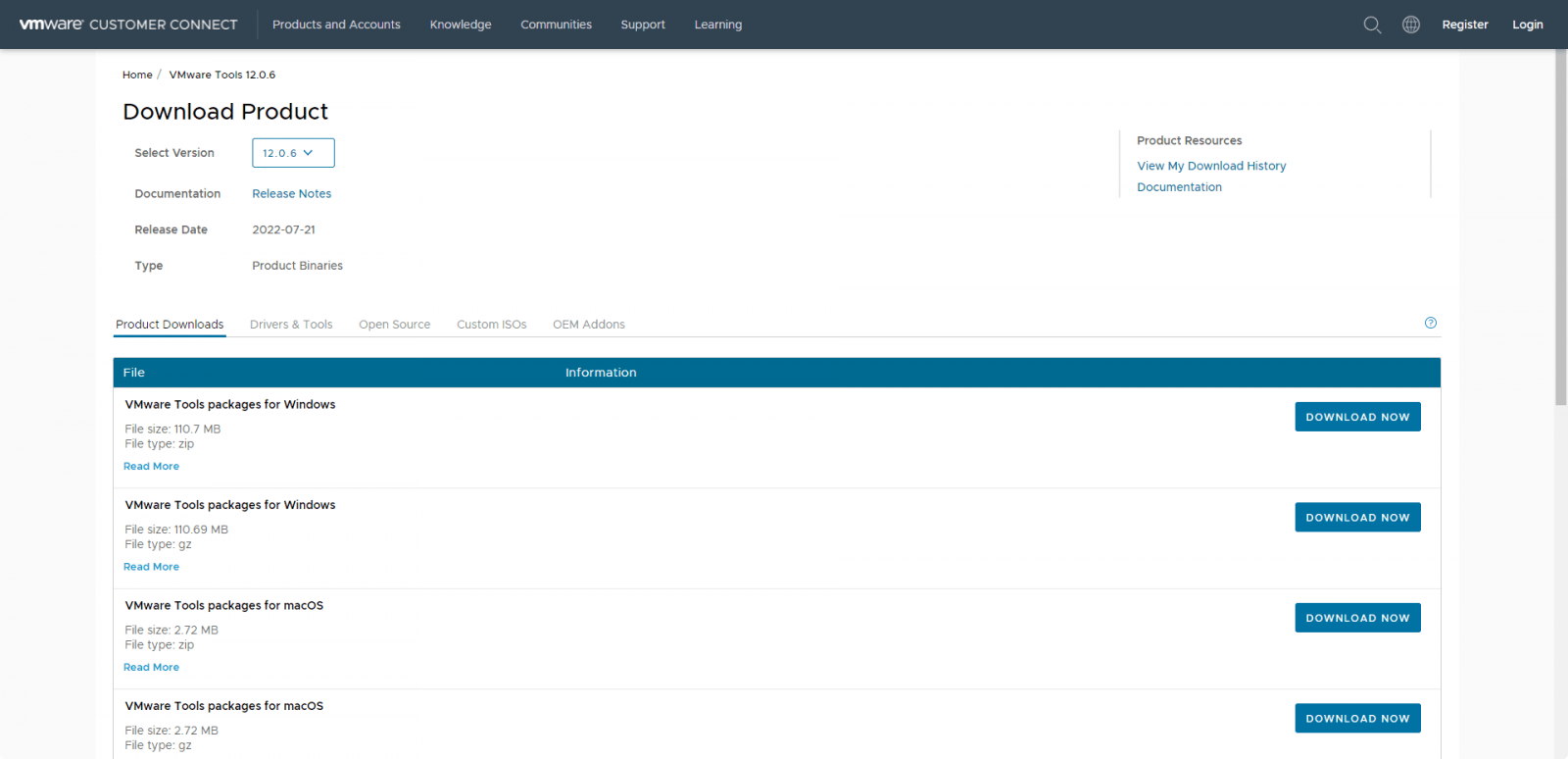Click Read More for Windows gz package
Viewport: 1568px width, 759px height.
pyautogui.click(x=151, y=567)
